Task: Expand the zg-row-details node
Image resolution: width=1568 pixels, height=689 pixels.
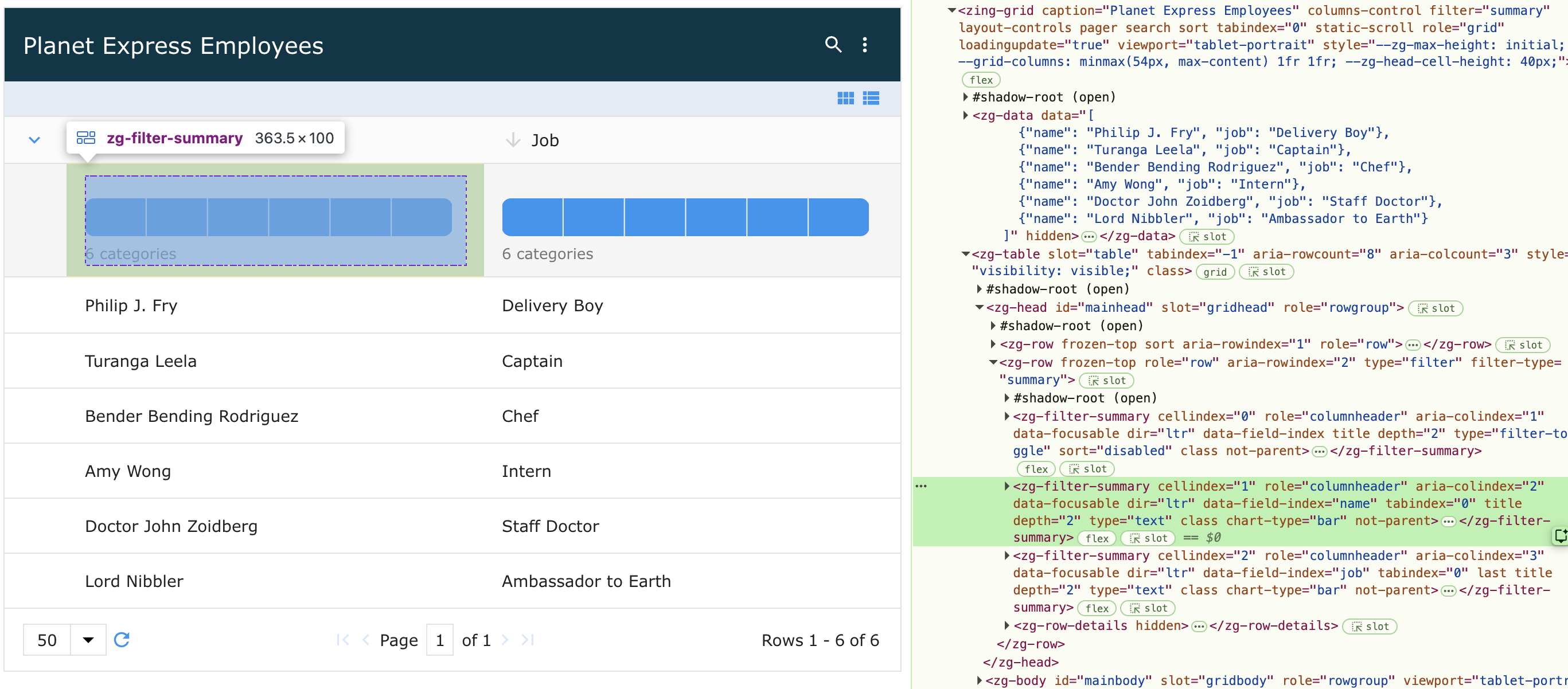Action: (x=1007, y=626)
